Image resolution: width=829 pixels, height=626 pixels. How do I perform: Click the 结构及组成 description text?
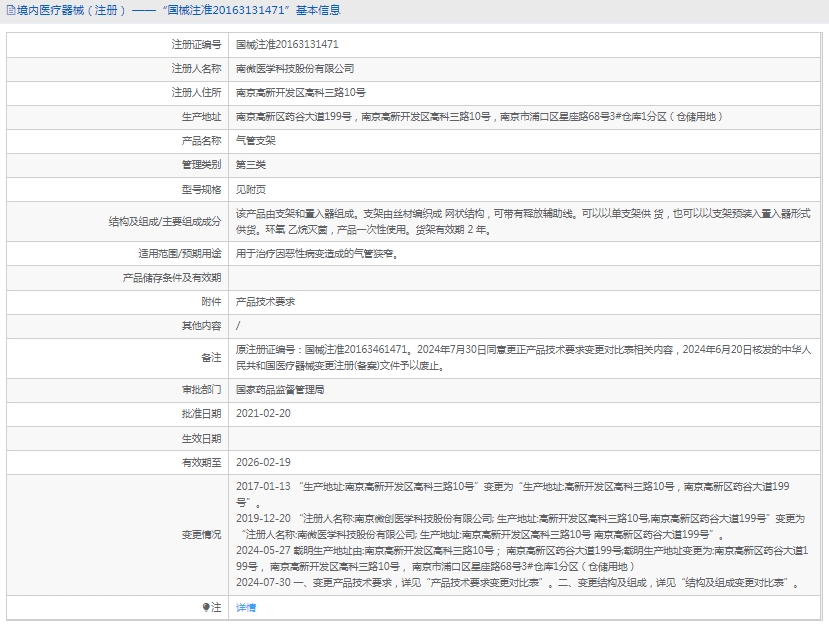coord(522,221)
